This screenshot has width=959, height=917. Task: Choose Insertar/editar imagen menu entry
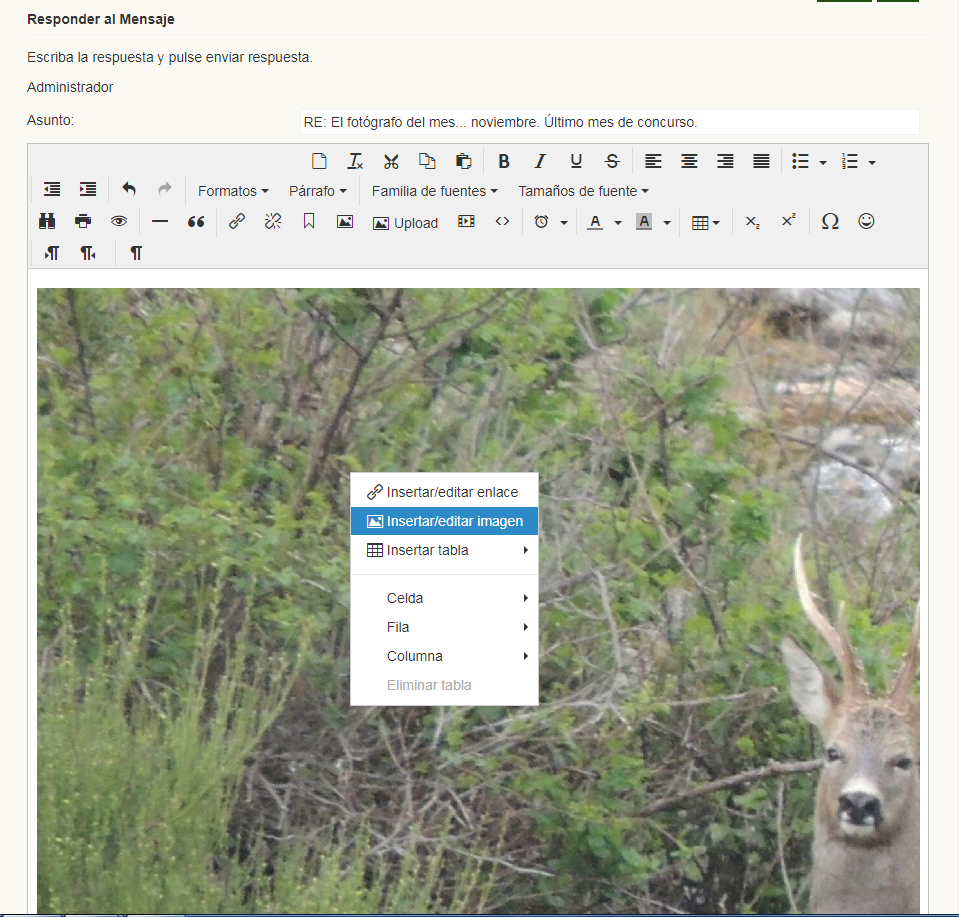click(x=444, y=521)
